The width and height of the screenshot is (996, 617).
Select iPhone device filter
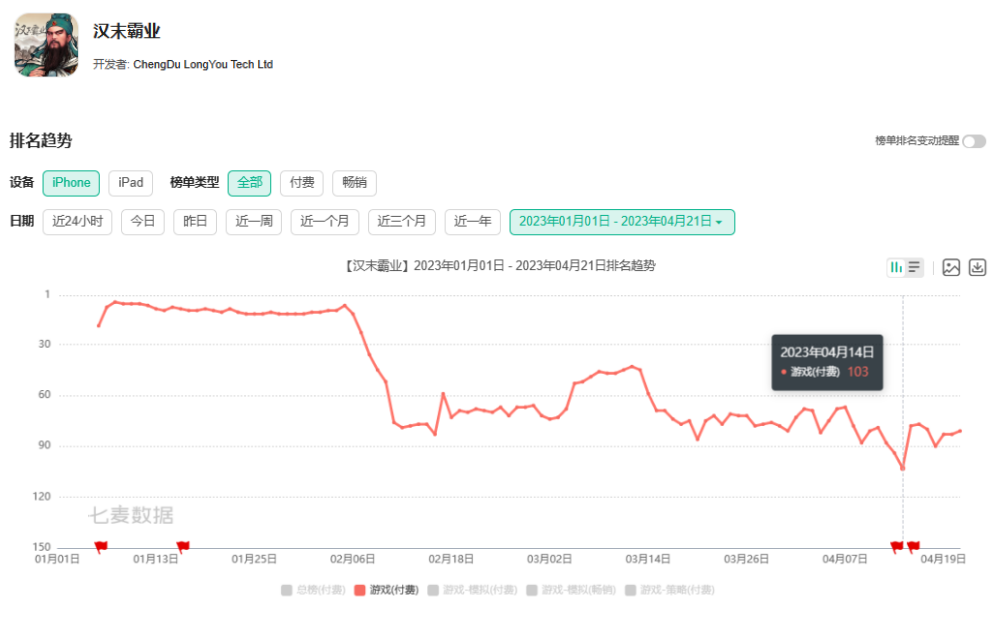coord(71,183)
